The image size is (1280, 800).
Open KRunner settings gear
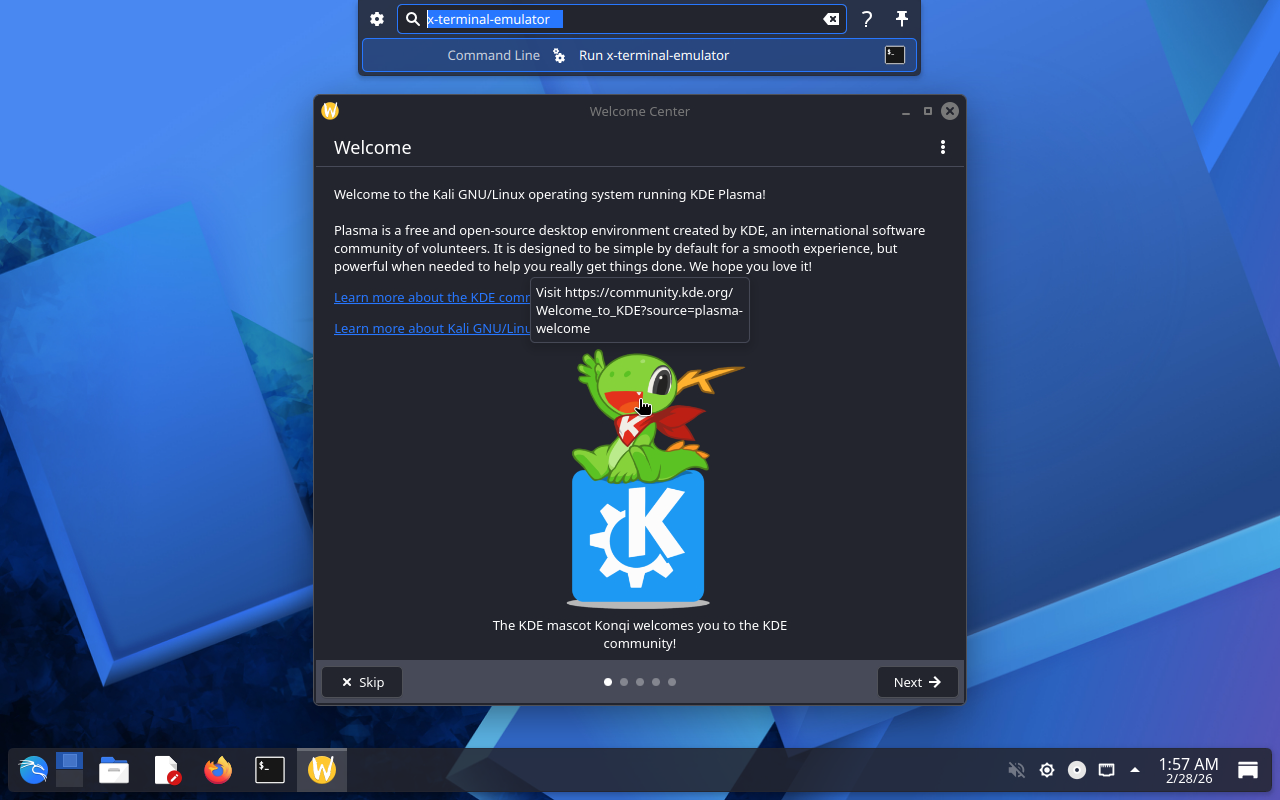coord(377,19)
